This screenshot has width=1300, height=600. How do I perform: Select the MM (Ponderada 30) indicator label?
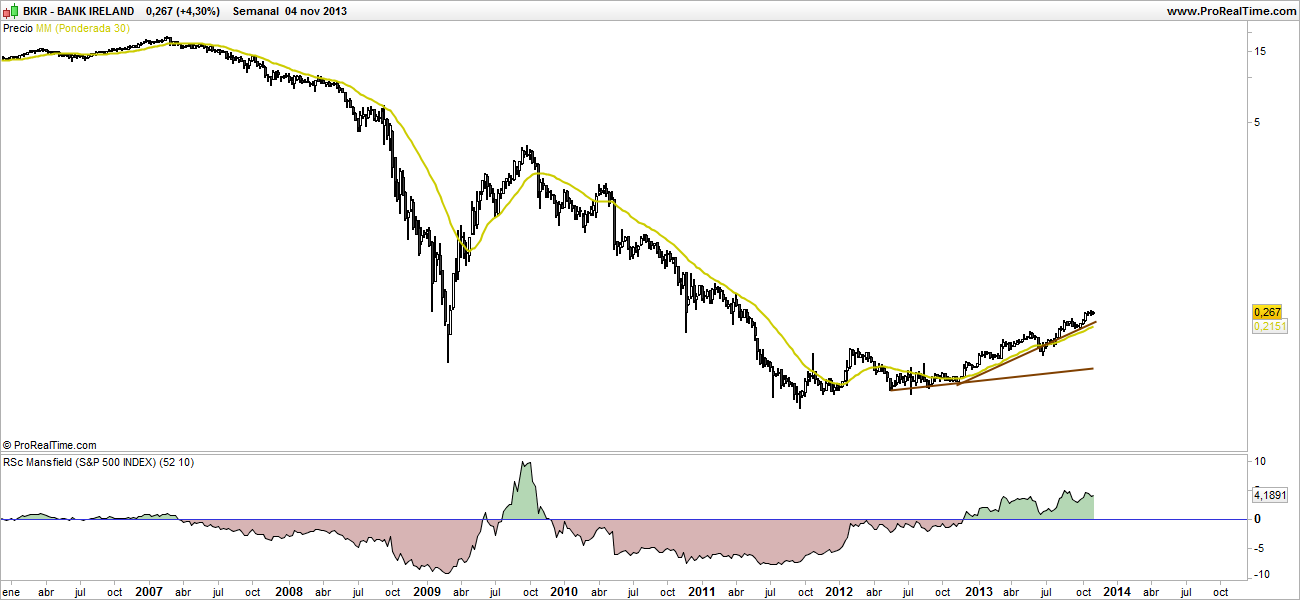(83, 28)
